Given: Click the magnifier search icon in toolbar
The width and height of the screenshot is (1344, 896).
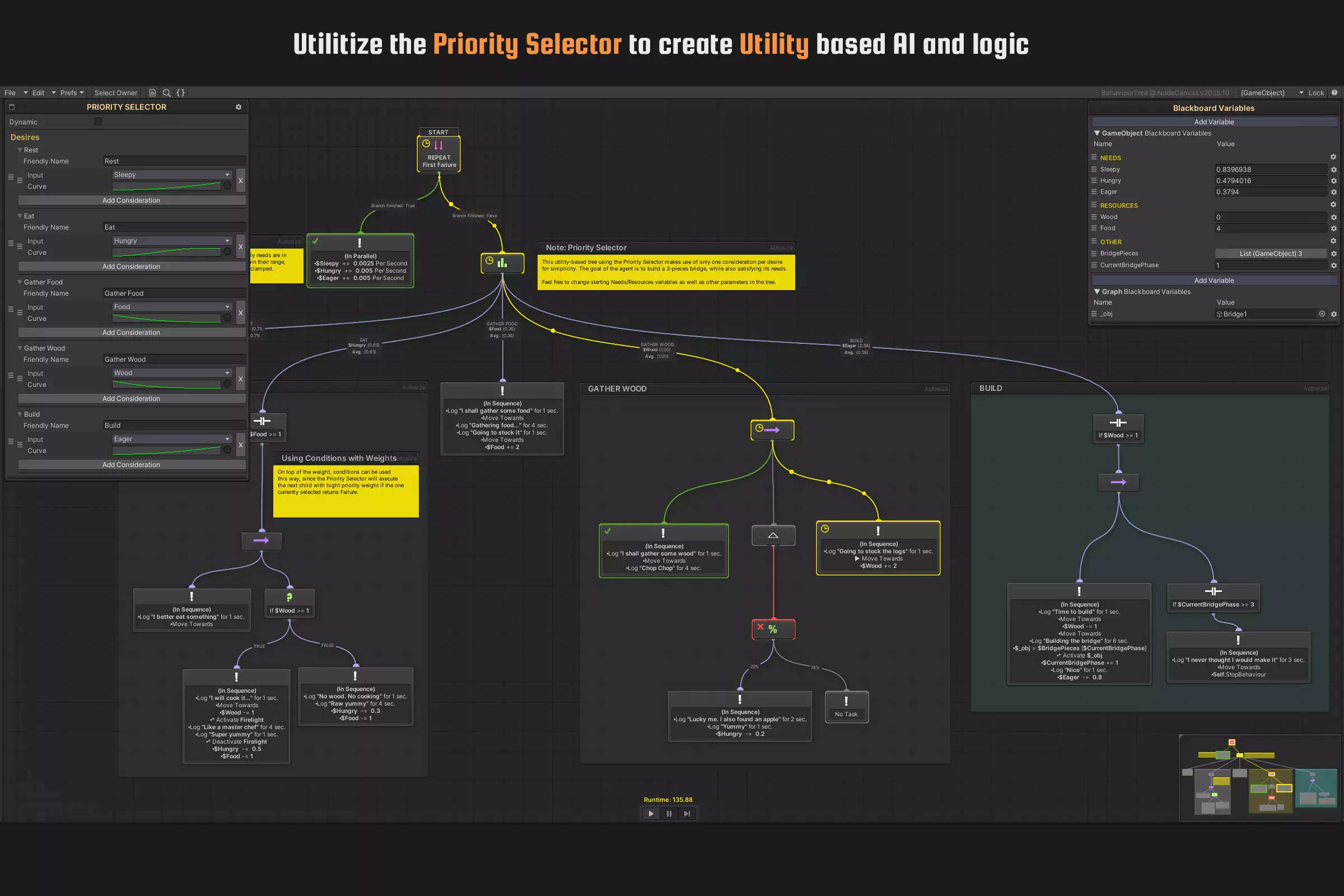Looking at the screenshot, I should pyautogui.click(x=166, y=92).
